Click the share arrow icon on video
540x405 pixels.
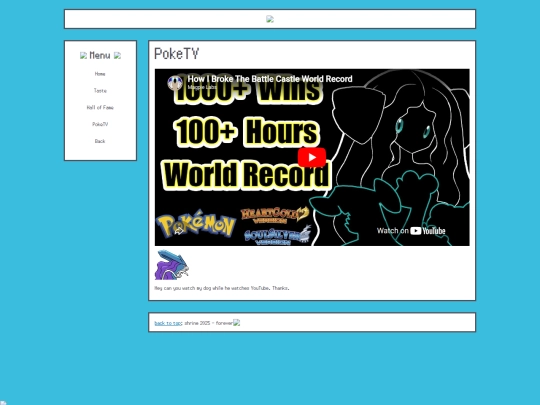pos(179,231)
